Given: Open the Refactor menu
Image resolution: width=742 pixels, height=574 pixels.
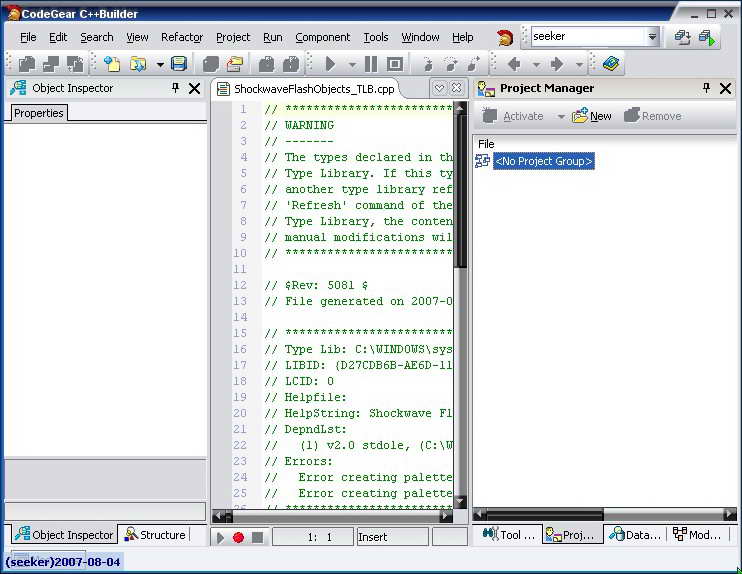Looking at the screenshot, I should coord(182,37).
